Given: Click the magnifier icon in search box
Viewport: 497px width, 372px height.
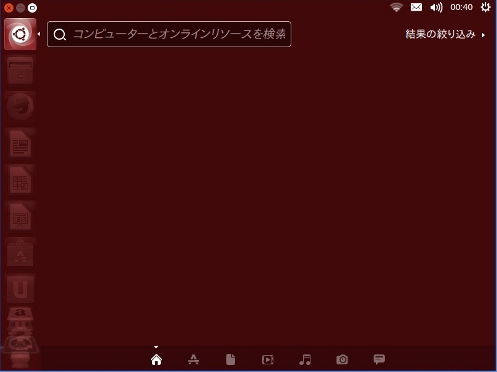Looking at the screenshot, I should coord(60,34).
